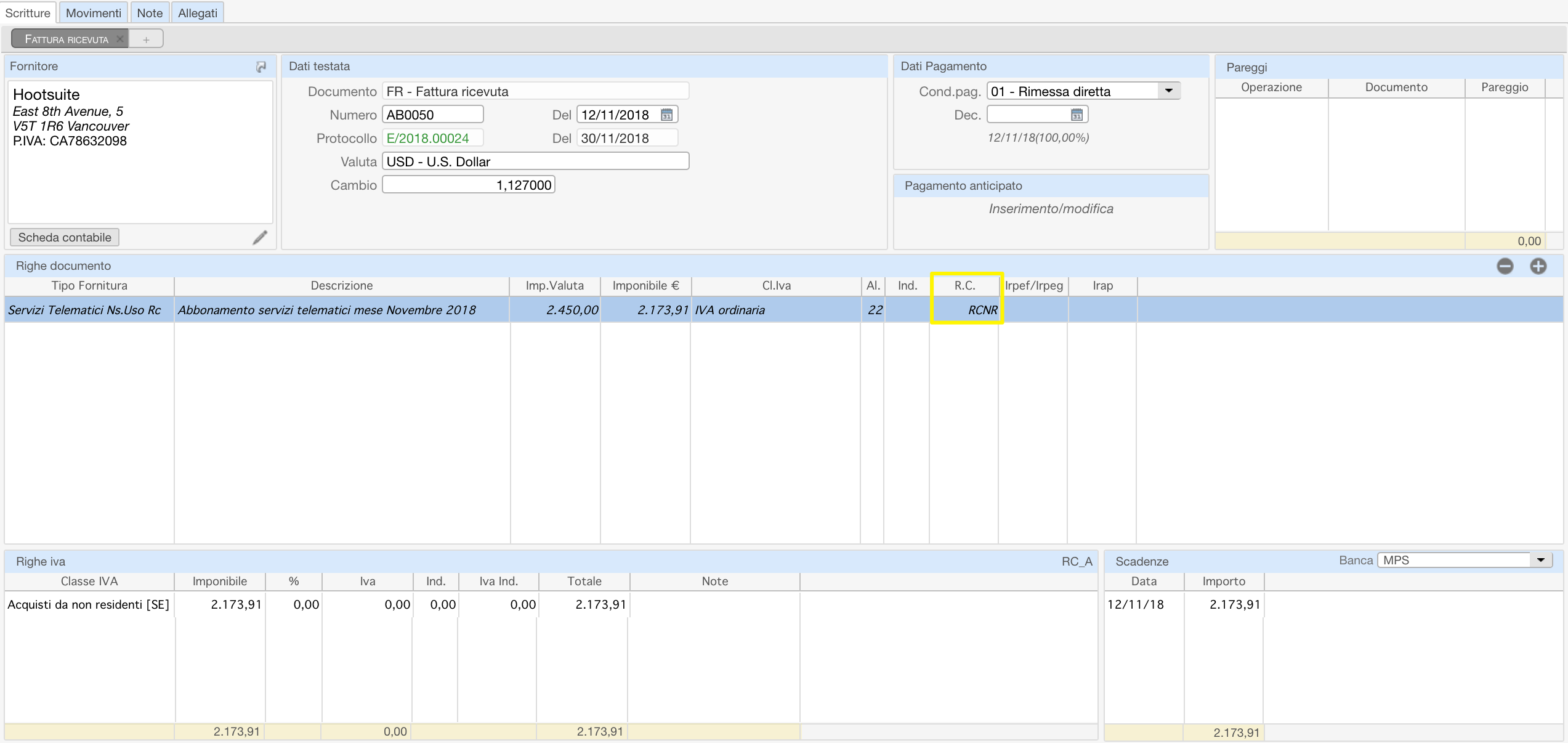The image size is (1568, 743).
Task: Open supplier link icon in Fornitore header
Action: pyautogui.click(x=261, y=67)
